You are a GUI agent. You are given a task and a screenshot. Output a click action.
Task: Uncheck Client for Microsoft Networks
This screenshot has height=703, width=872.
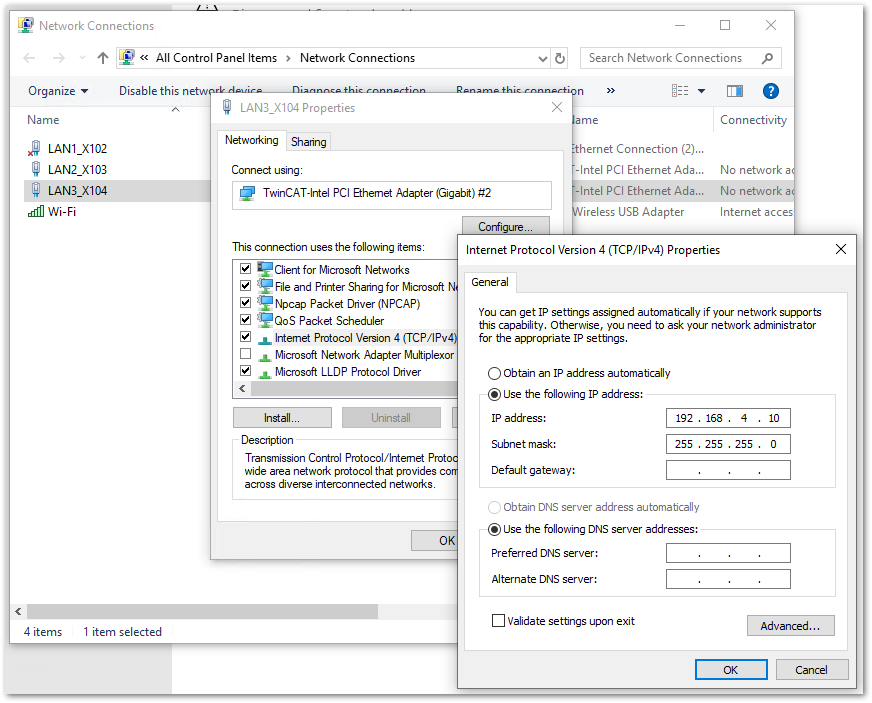[245, 269]
